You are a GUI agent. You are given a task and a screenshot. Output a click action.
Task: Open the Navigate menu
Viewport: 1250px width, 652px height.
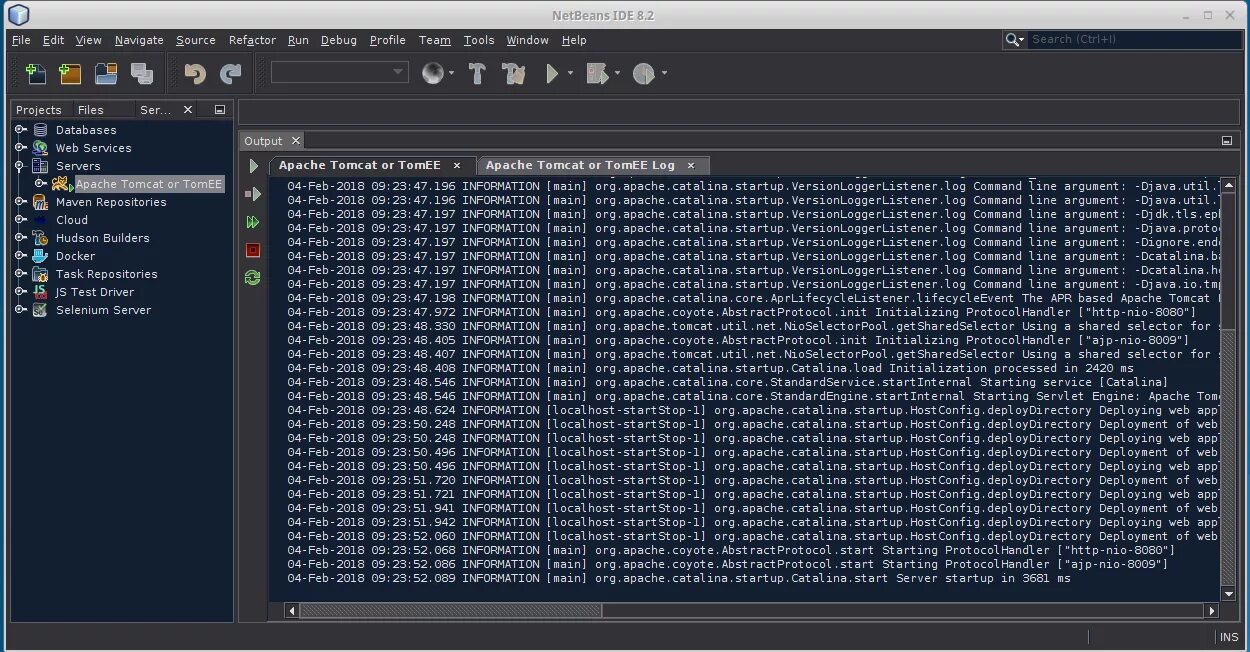coord(139,40)
